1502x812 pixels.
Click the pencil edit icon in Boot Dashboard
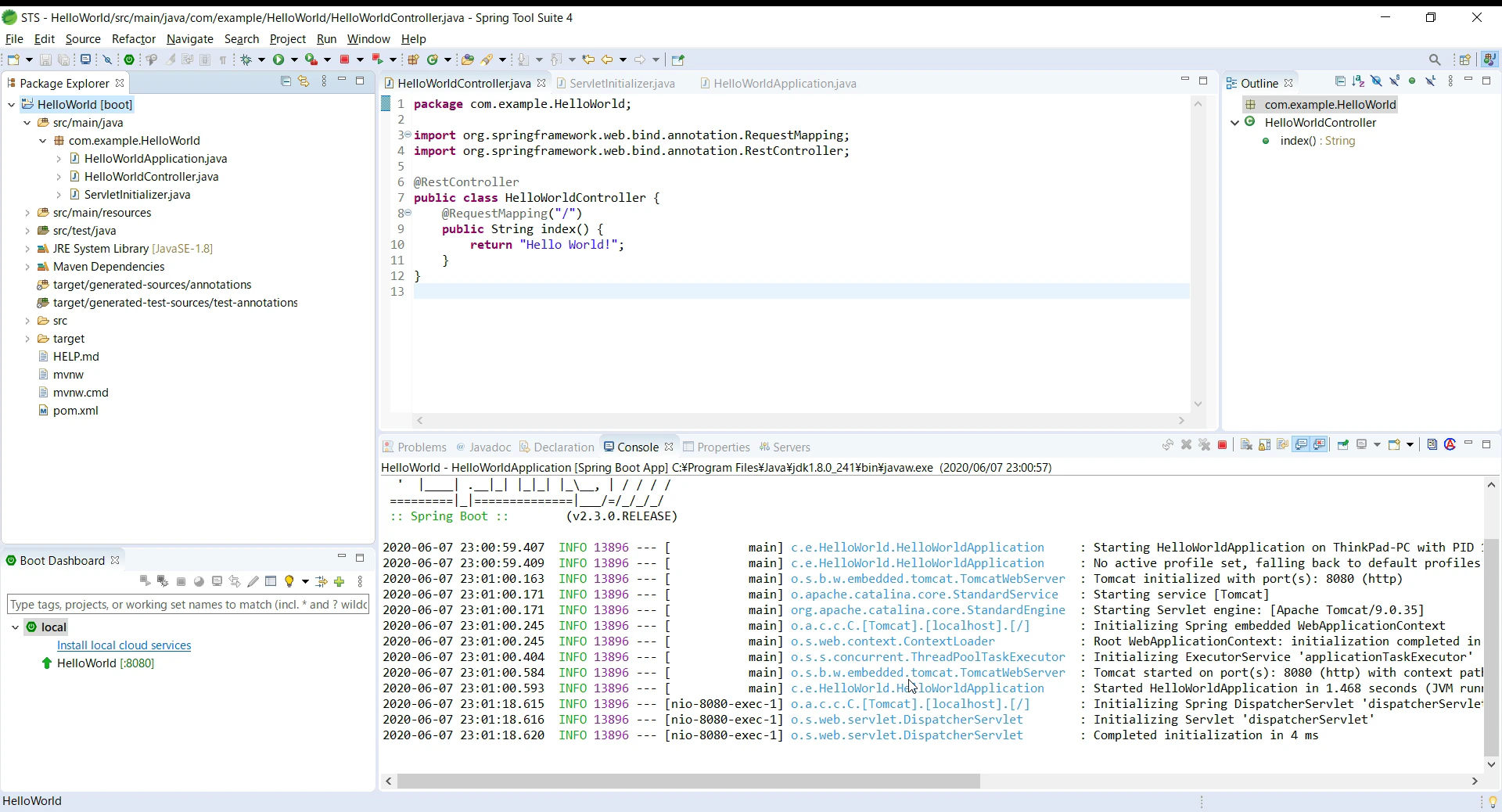point(253,581)
